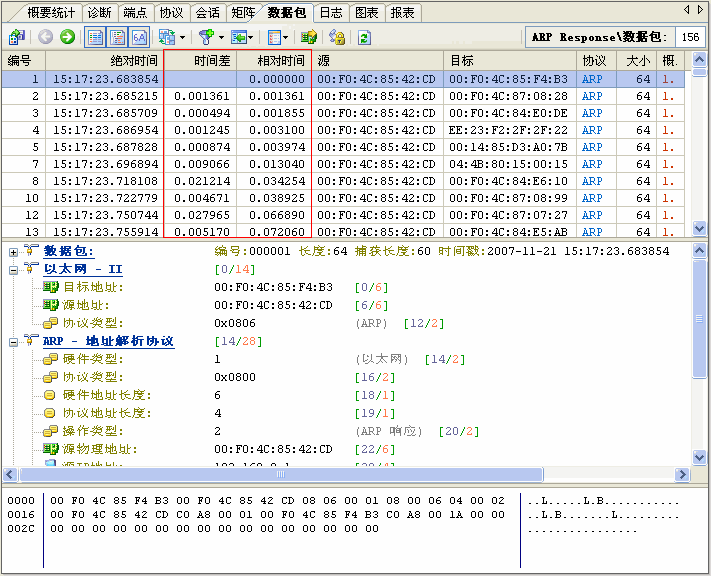The height and width of the screenshot is (576, 711).
Task: Expand the 数据包 tree node
Action: [13, 251]
